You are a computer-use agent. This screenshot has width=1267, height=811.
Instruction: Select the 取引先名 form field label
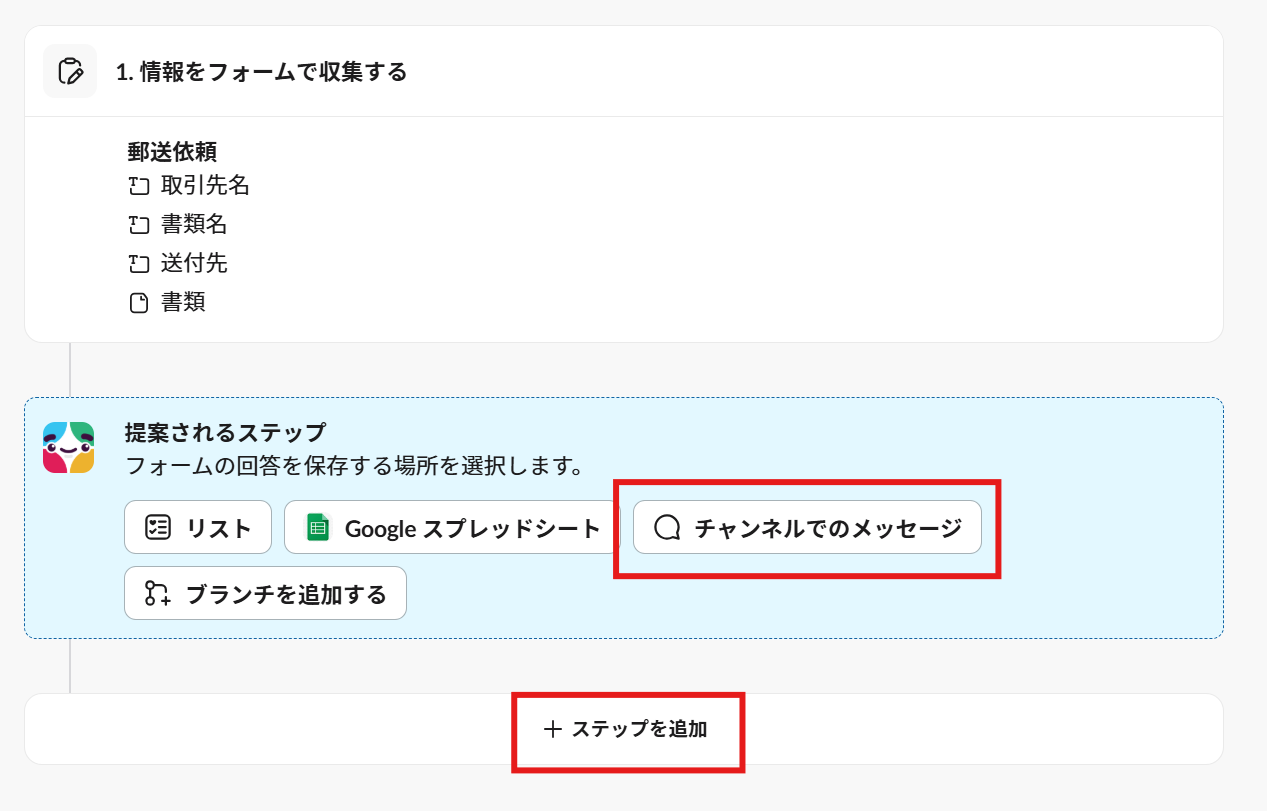[205, 186]
